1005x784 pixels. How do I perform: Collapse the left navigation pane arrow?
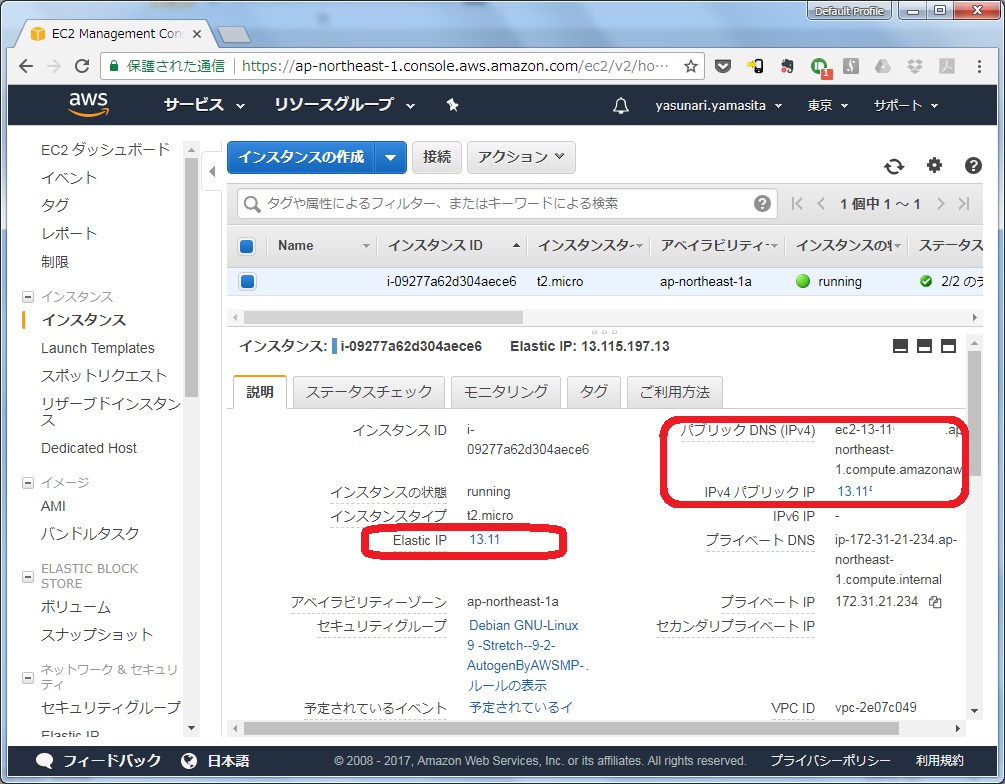[x=212, y=171]
